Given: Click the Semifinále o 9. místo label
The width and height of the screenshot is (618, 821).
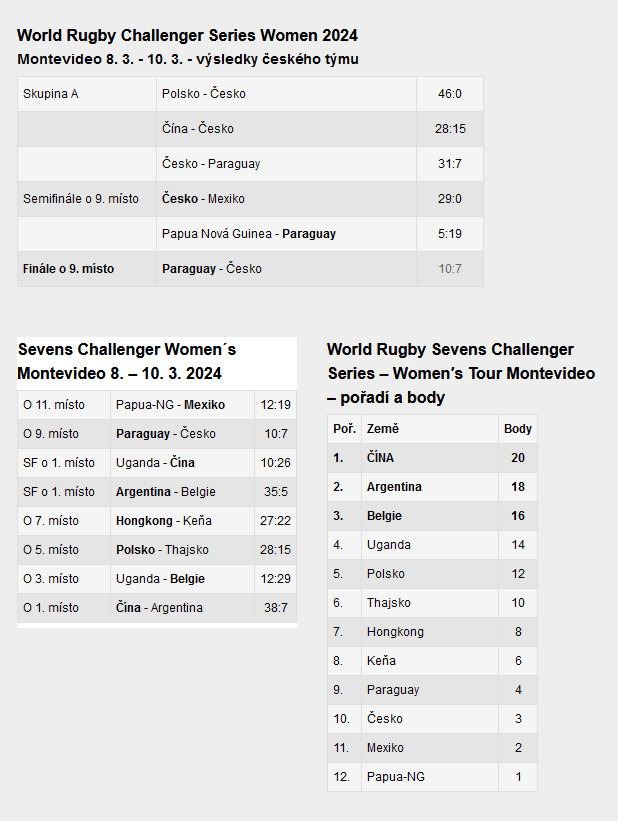Looking at the screenshot, I should click(81, 199).
